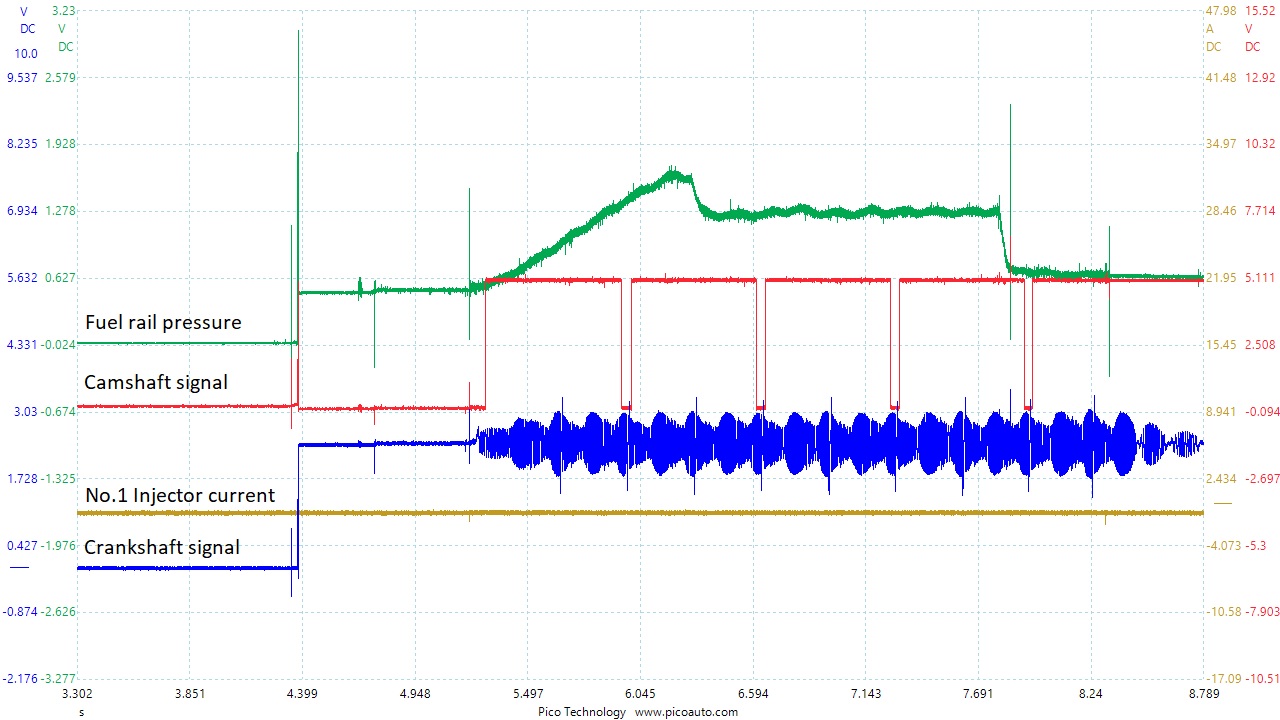Select the Crankshaft signal label
This screenshot has height=720, width=1280.
click(x=162, y=547)
